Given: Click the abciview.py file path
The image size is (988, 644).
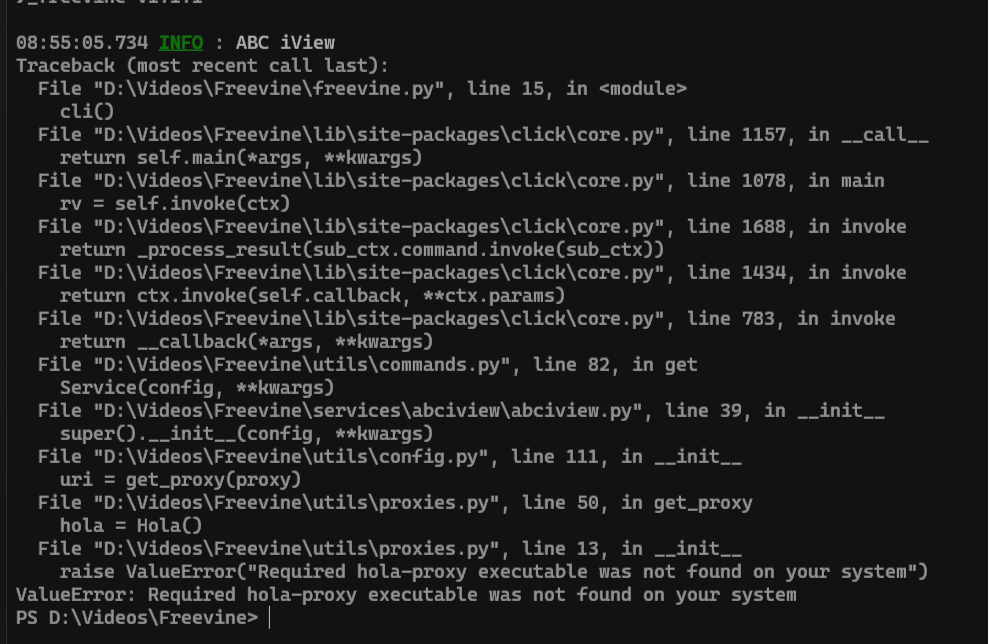Looking at the screenshot, I should coord(366,410).
